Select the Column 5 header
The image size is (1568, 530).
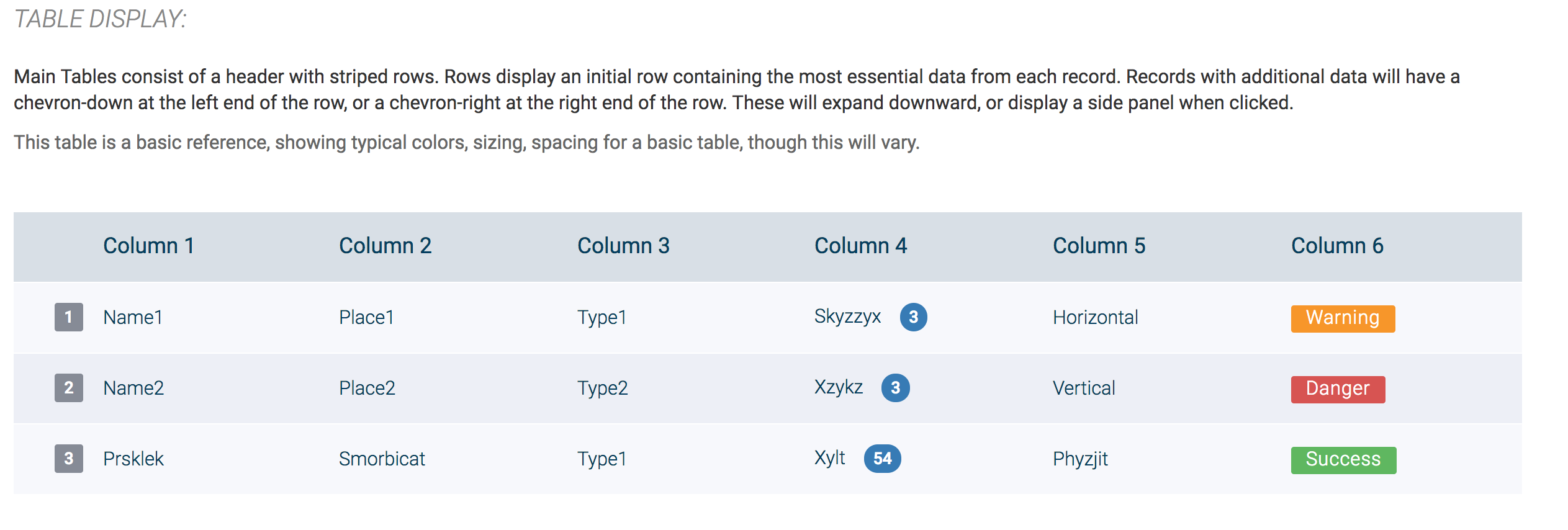click(1099, 246)
